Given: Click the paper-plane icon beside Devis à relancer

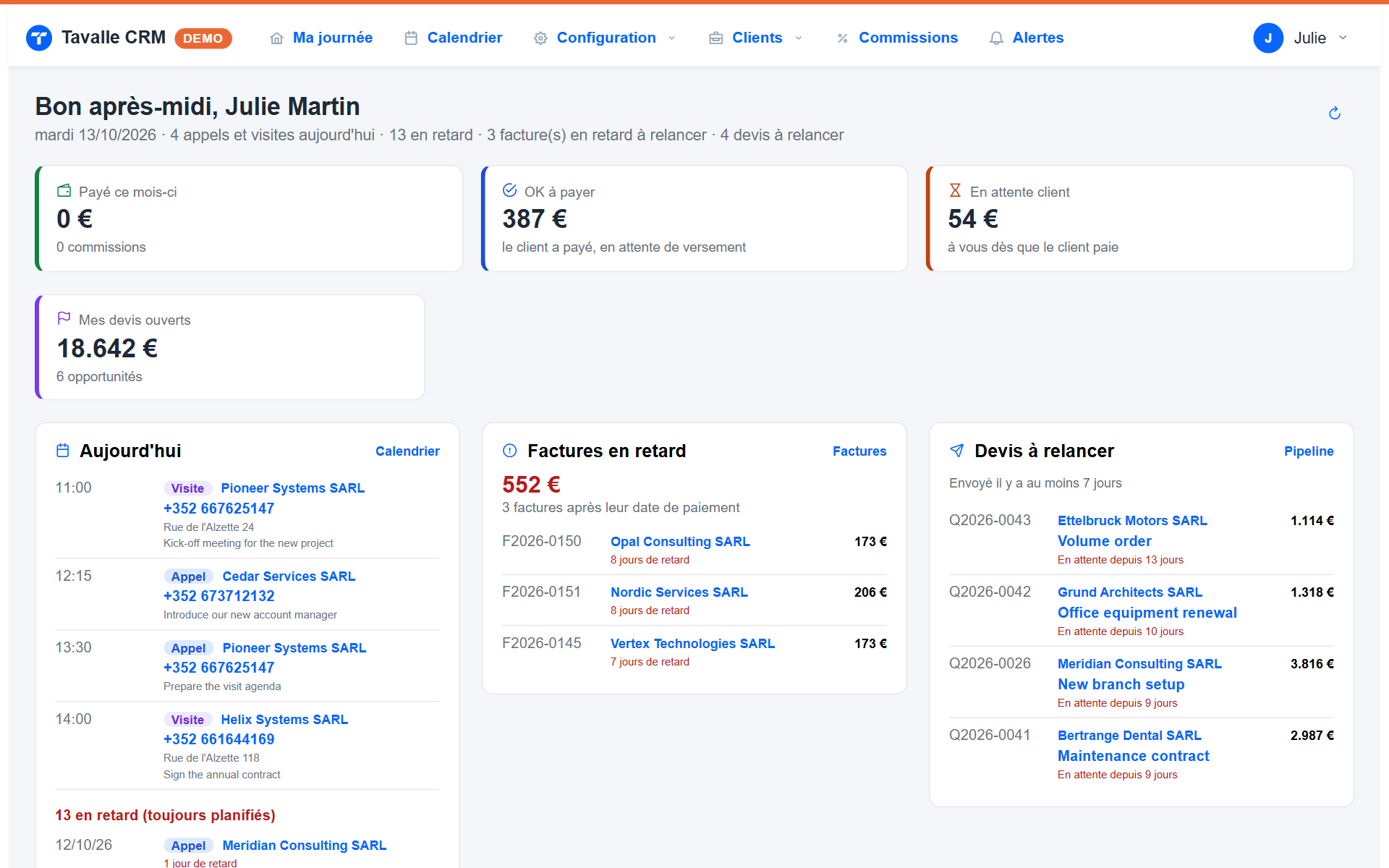Looking at the screenshot, I should pos(956,451).
